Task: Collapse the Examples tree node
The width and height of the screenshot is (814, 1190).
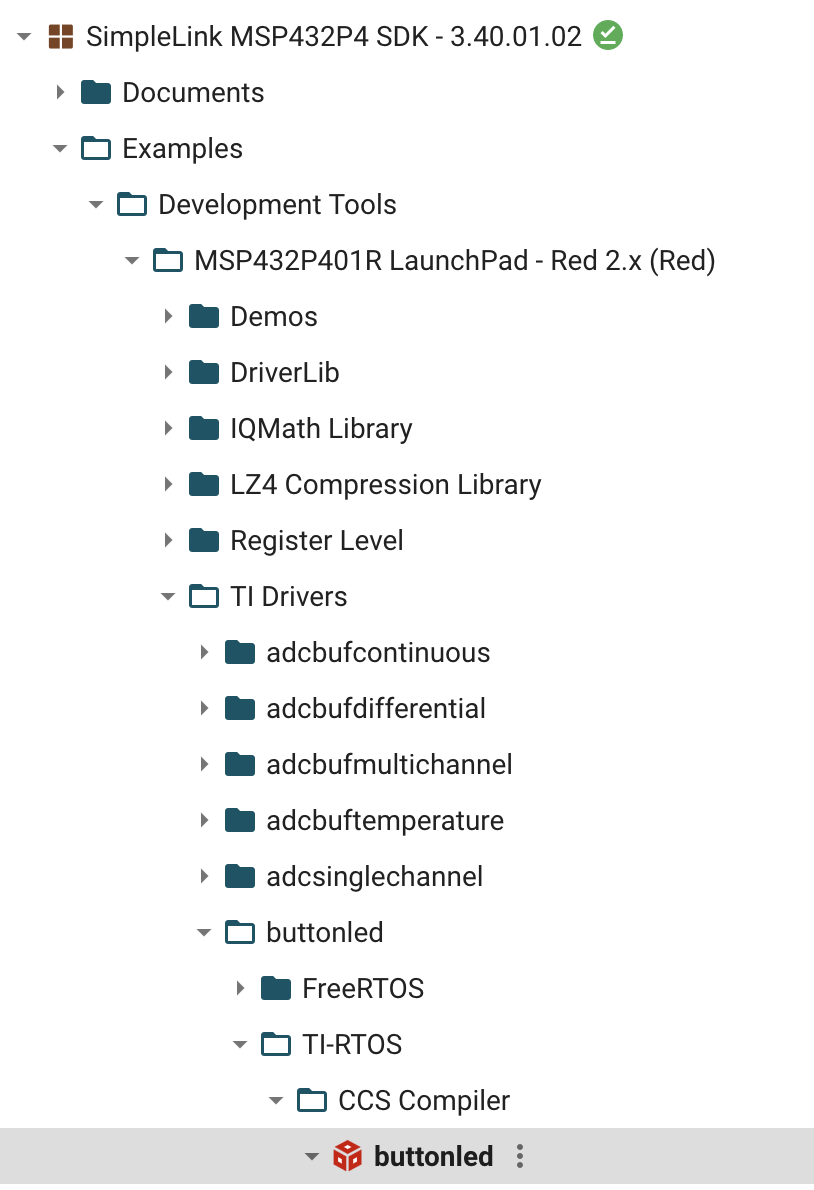Action: [x=60, y=147]
